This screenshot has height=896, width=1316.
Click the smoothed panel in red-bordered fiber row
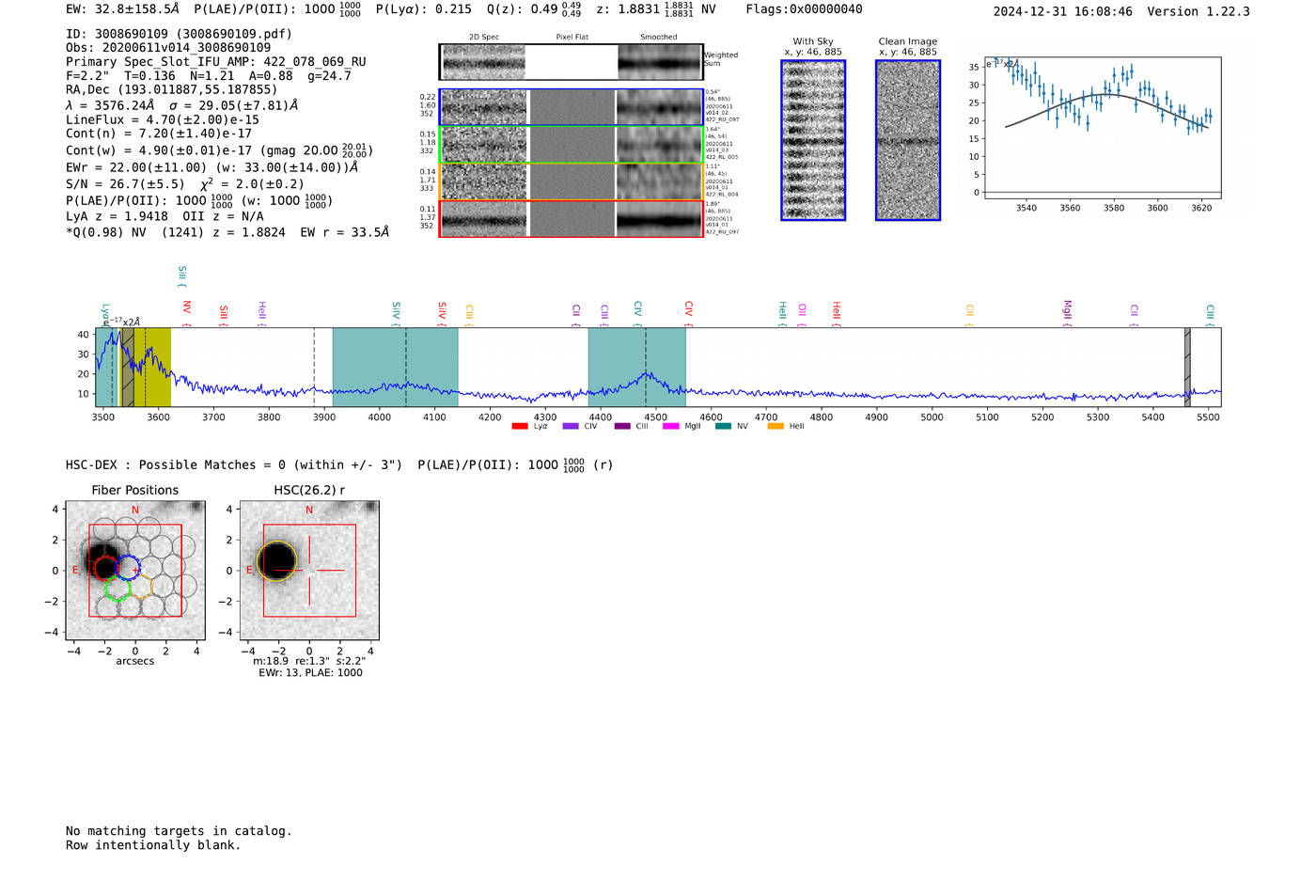(x=659, y=219)
